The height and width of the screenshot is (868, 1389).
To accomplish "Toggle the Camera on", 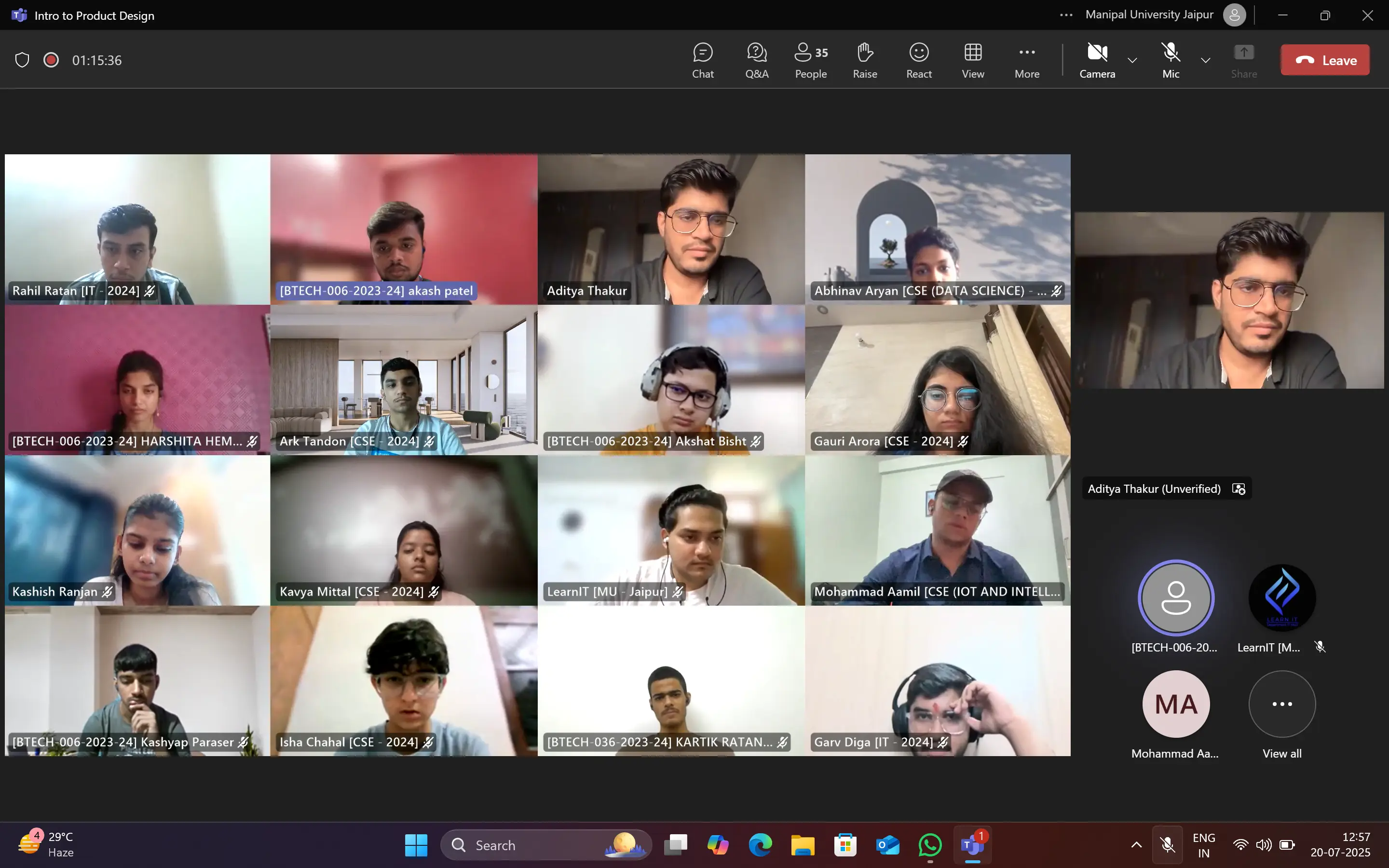I will coord(1097,59).
